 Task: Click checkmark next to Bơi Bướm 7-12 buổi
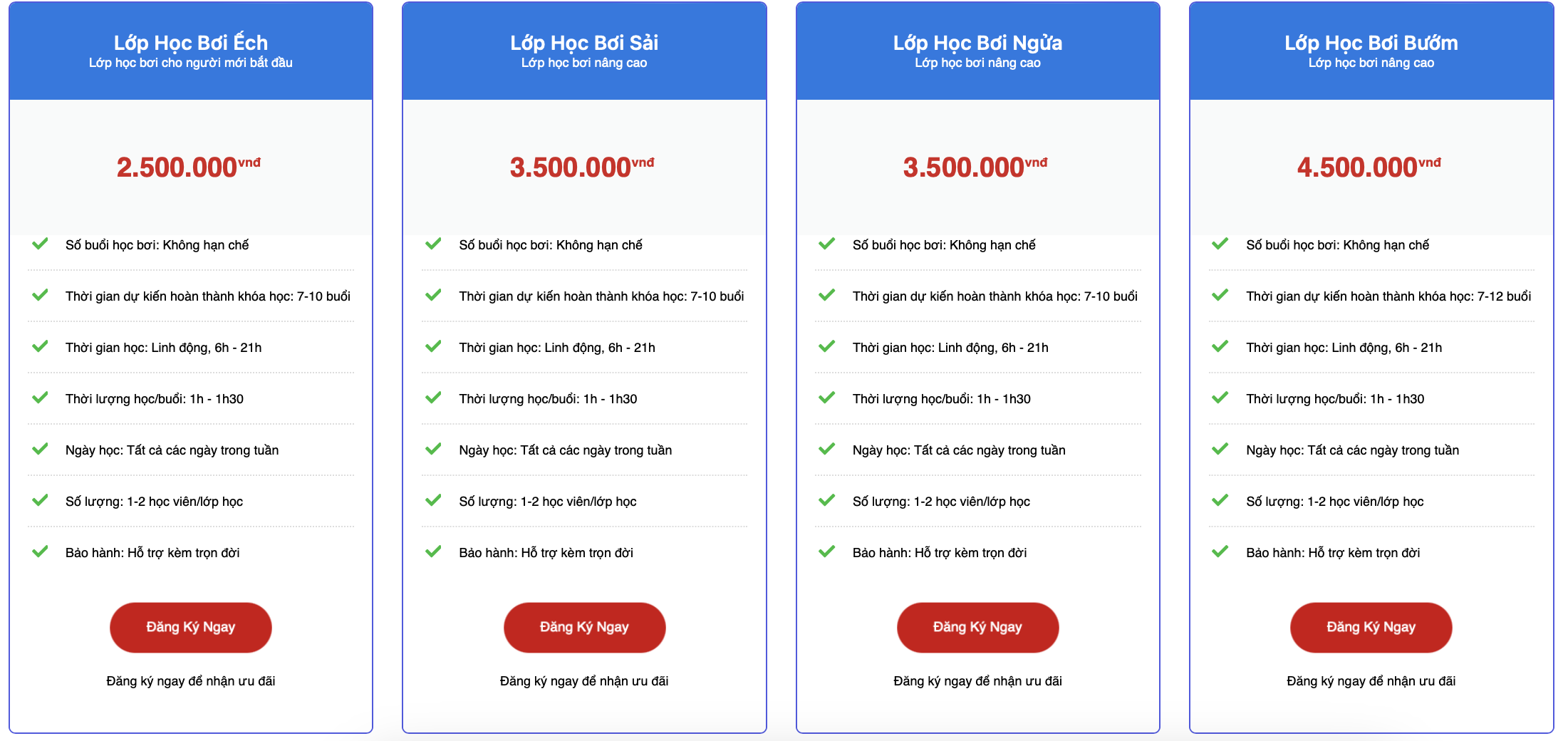click(x=1220, y=295)
